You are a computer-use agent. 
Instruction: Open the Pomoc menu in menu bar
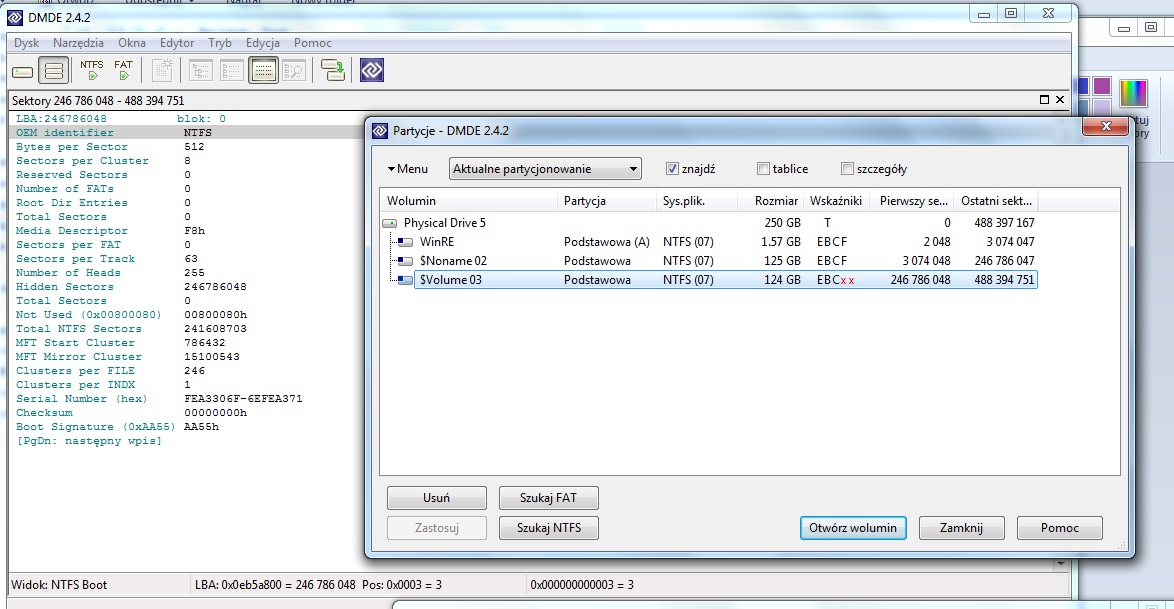(312, 43)
